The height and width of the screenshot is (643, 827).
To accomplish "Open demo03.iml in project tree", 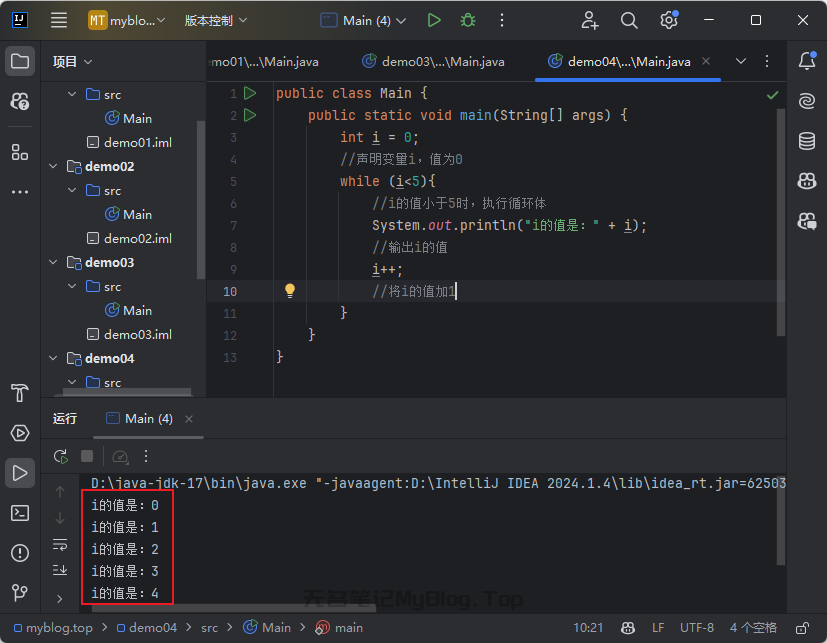I will 129,334.
